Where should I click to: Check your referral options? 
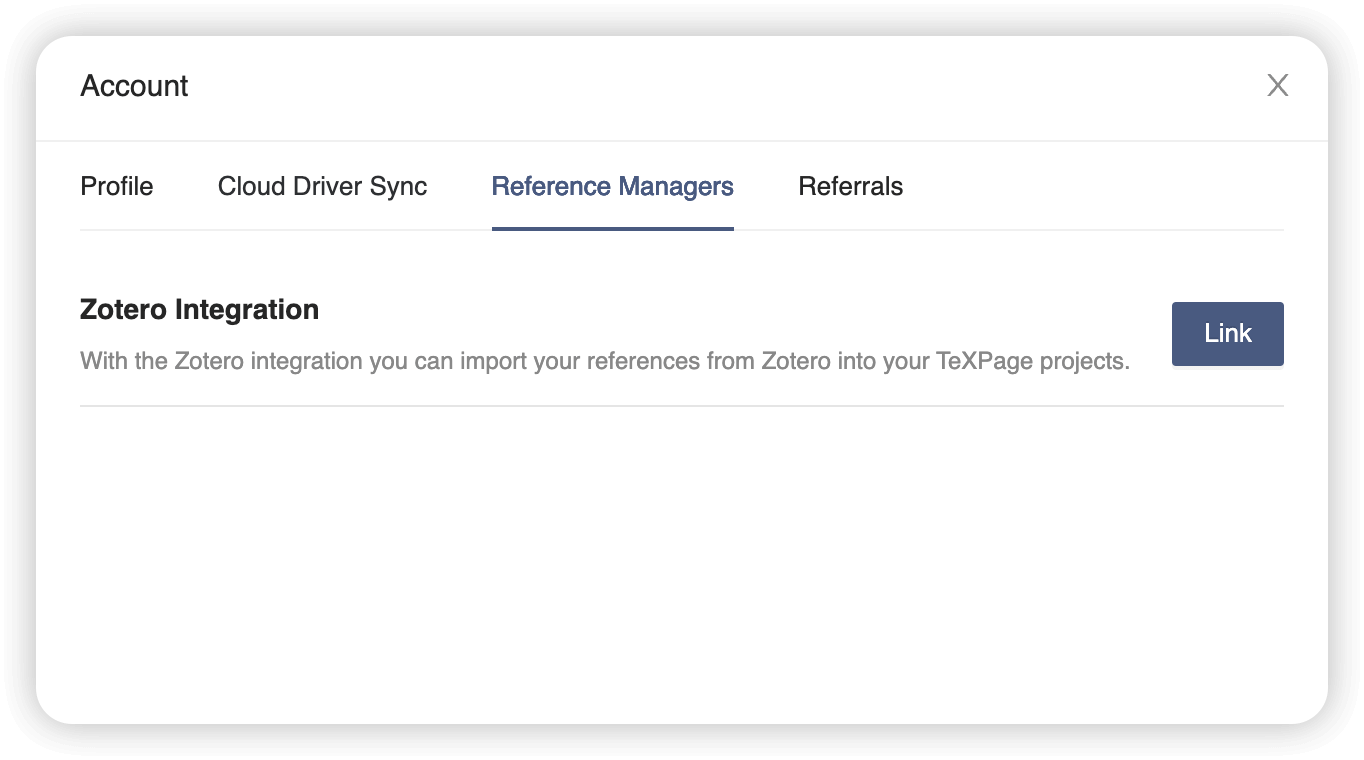(x=850, y=186)
